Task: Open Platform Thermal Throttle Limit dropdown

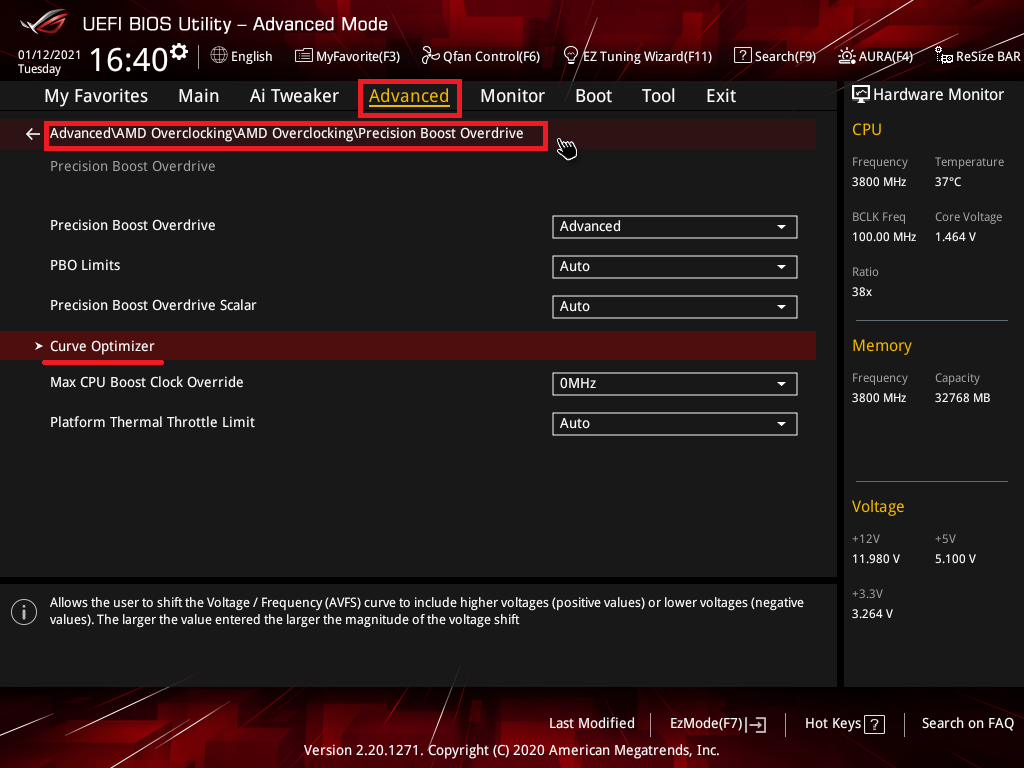Action: coord(675,423)
